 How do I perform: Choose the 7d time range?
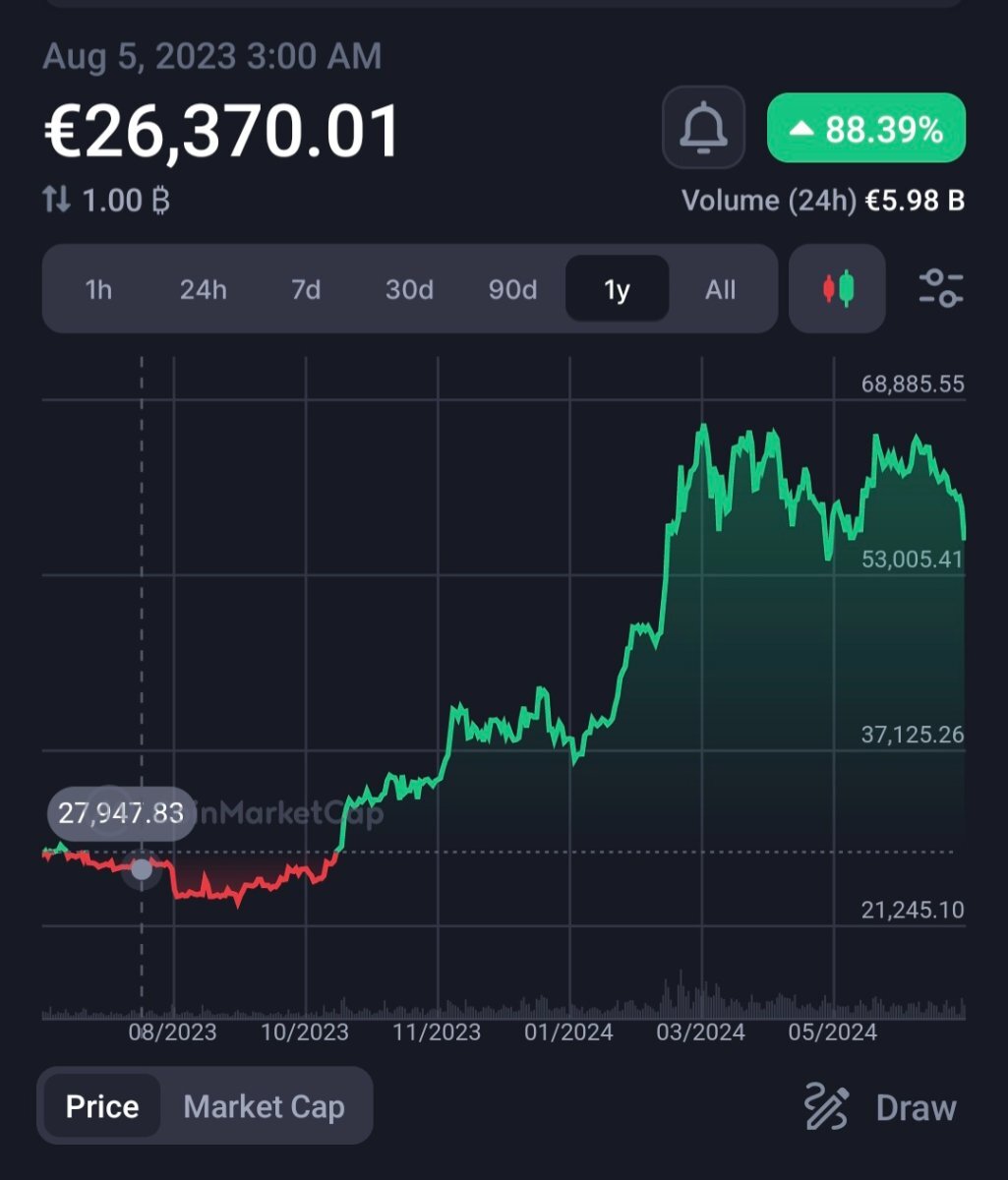[306, 290]
